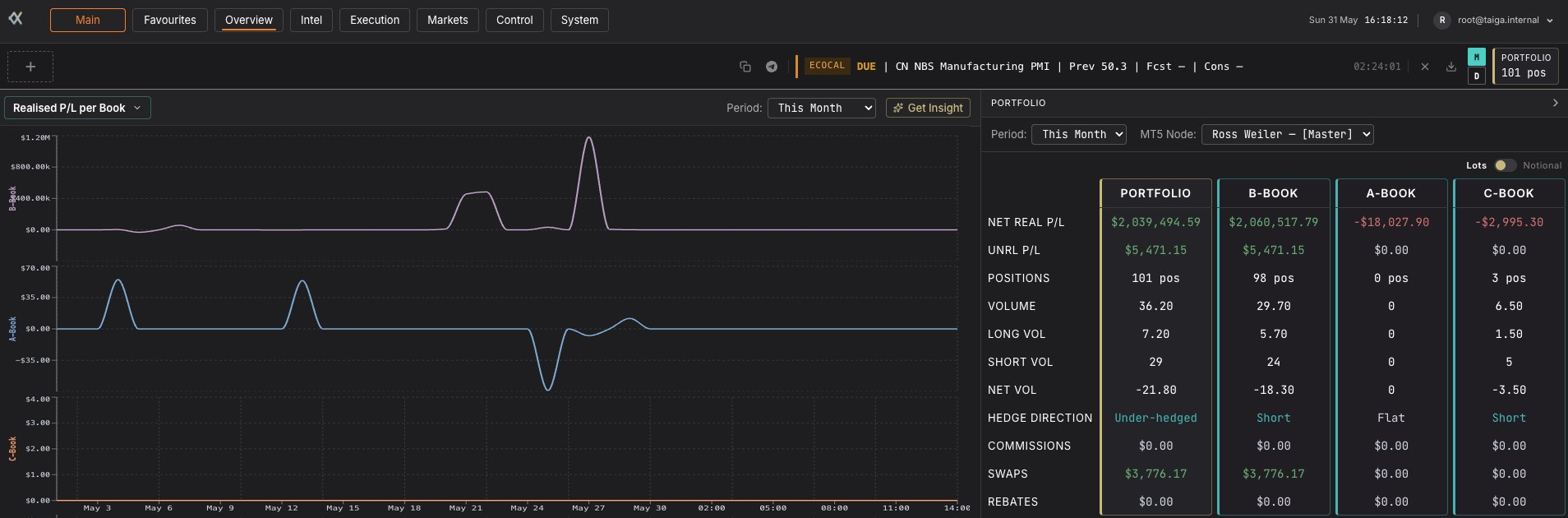
Task: Open the Realised P/L per Book dropdown
Action: coord(77,108)
